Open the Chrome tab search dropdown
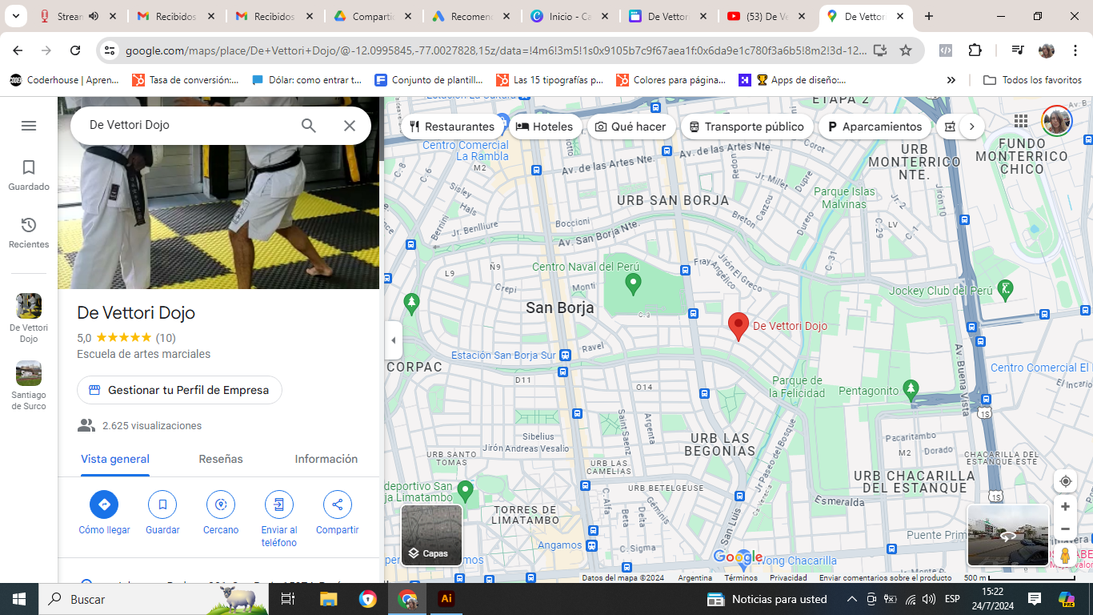 (x=15, y=16)
